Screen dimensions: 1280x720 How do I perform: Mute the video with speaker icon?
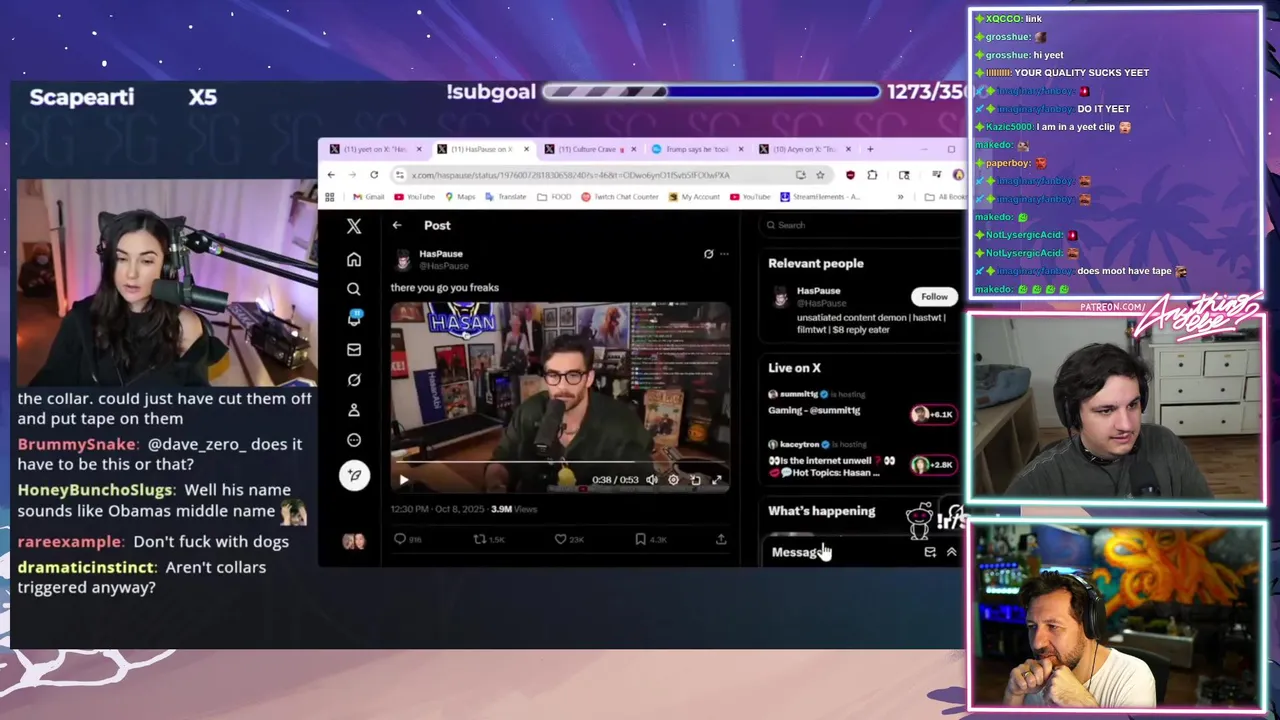(652, 480)
